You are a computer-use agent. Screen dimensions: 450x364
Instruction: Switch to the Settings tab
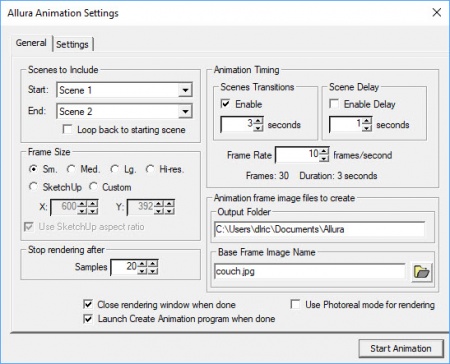[72, 44]
